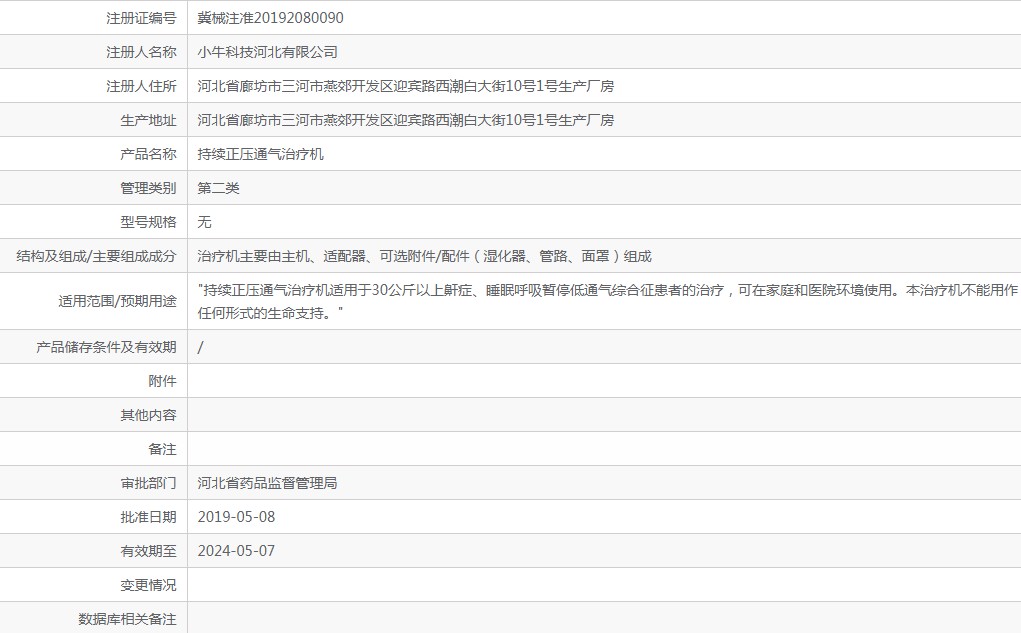This screenshot has width=1021, height=633.
Task: Select the 备注 label
Action: tap(162, 449)
